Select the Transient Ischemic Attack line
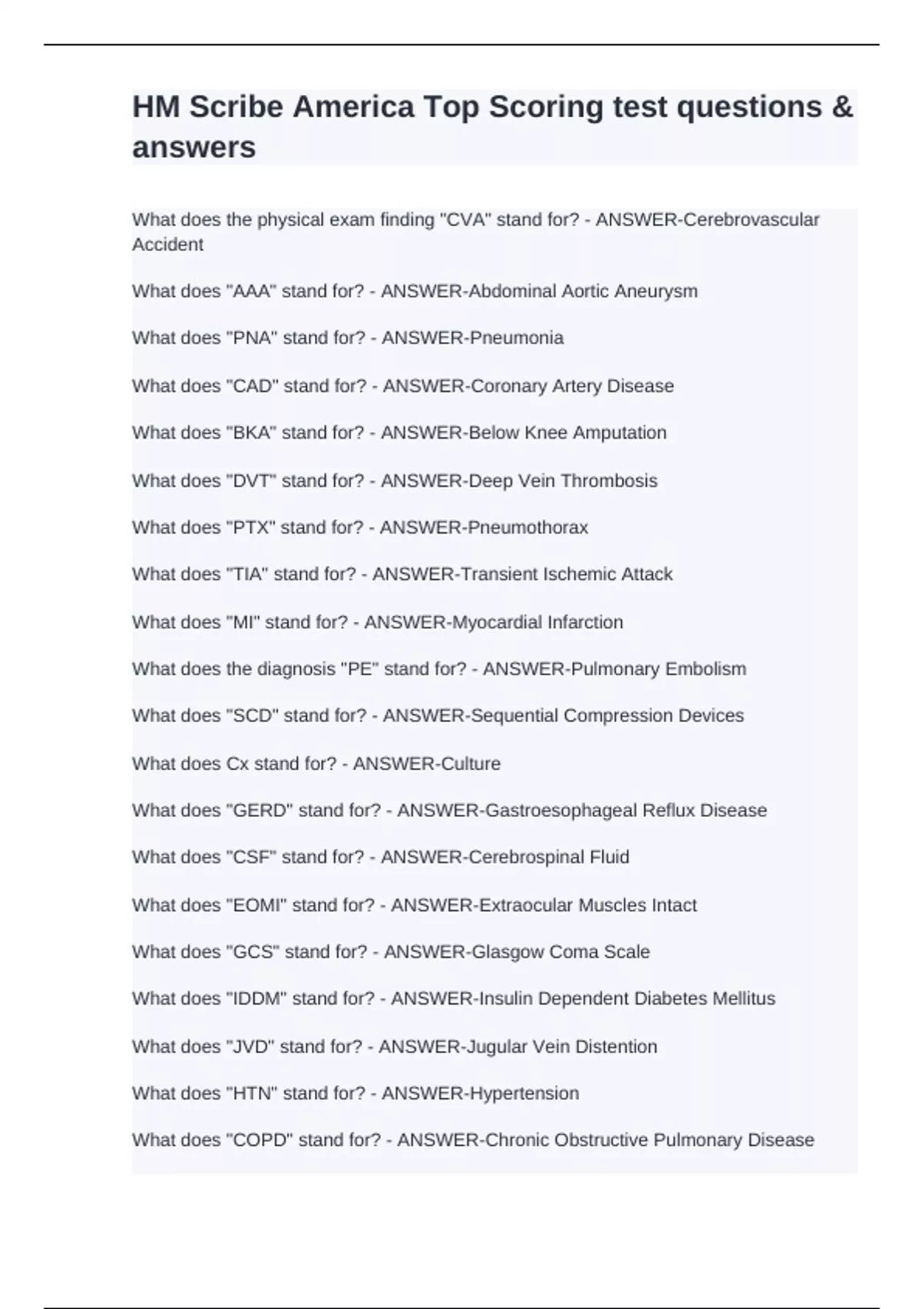Viewport: 924px width, 1309px height. point(402,574)
